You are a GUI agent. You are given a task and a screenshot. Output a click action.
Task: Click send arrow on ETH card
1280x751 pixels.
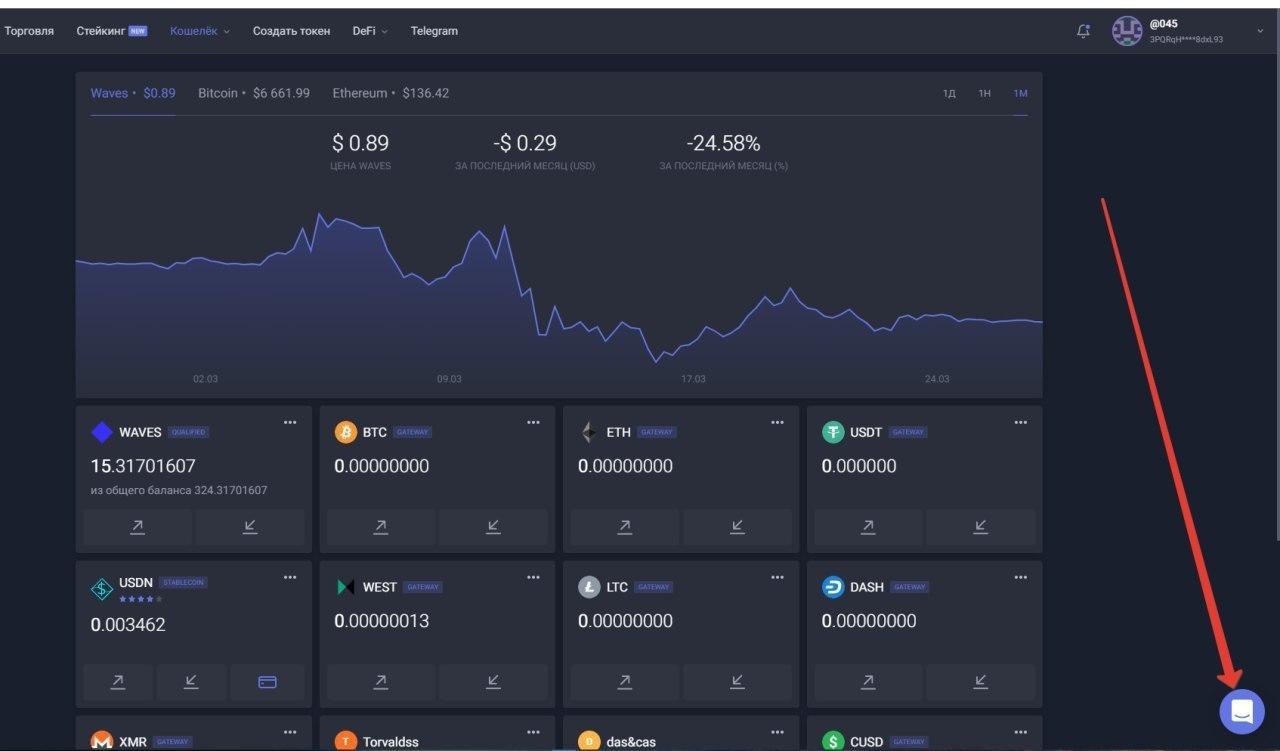625,527
